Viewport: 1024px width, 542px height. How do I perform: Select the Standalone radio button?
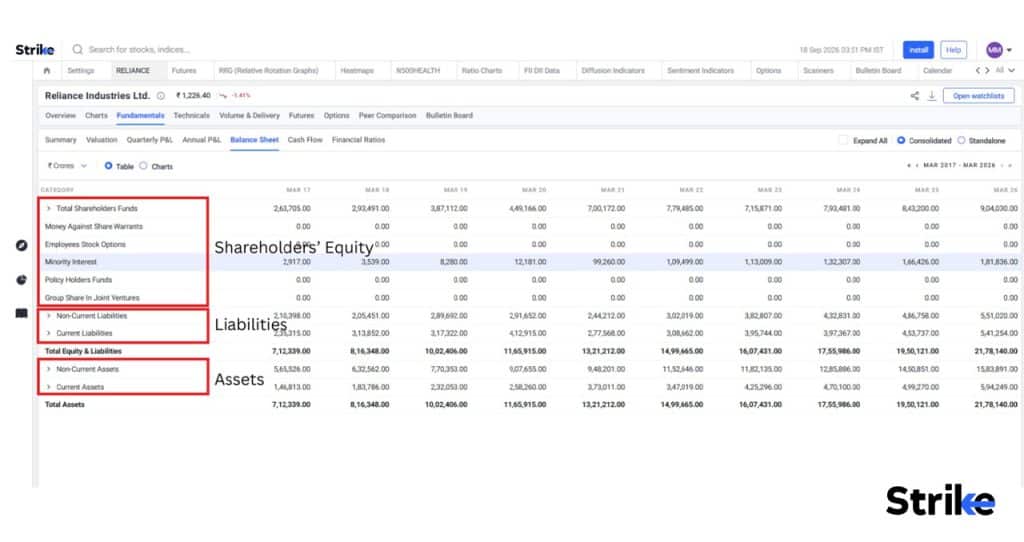[x=961, y=140]
